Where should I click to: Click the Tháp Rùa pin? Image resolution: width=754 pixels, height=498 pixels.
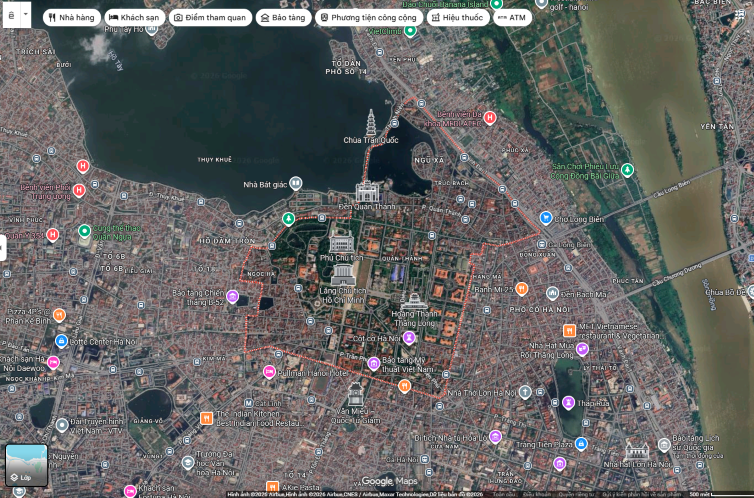(568, 402)
